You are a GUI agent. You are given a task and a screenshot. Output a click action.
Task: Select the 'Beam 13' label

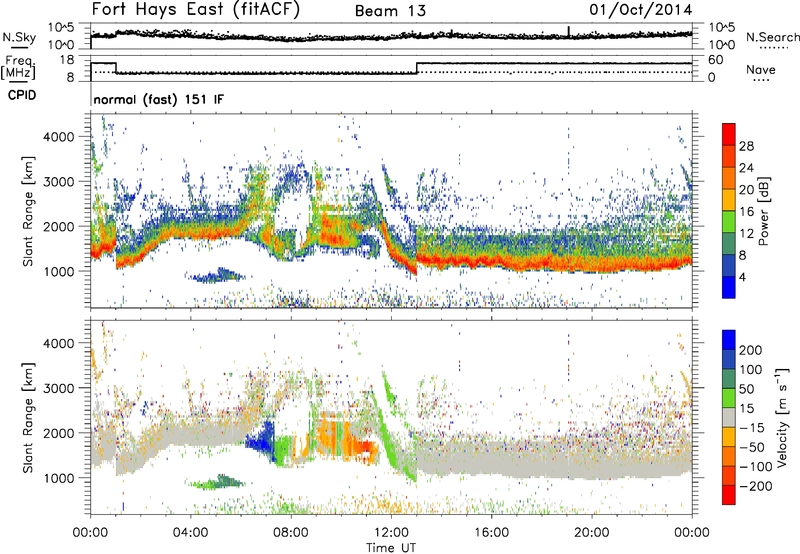pos(390,11)
